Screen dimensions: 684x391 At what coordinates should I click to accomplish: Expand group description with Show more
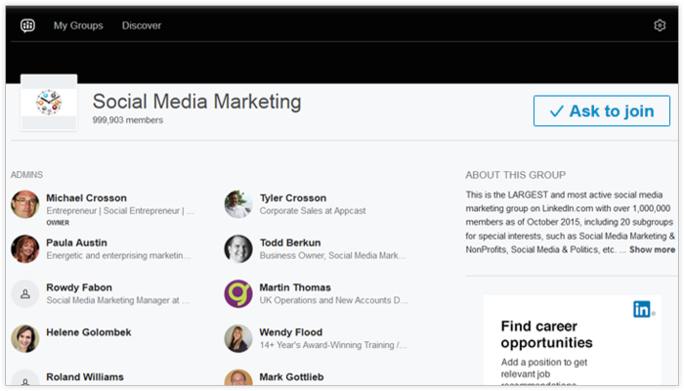(652, 250)
